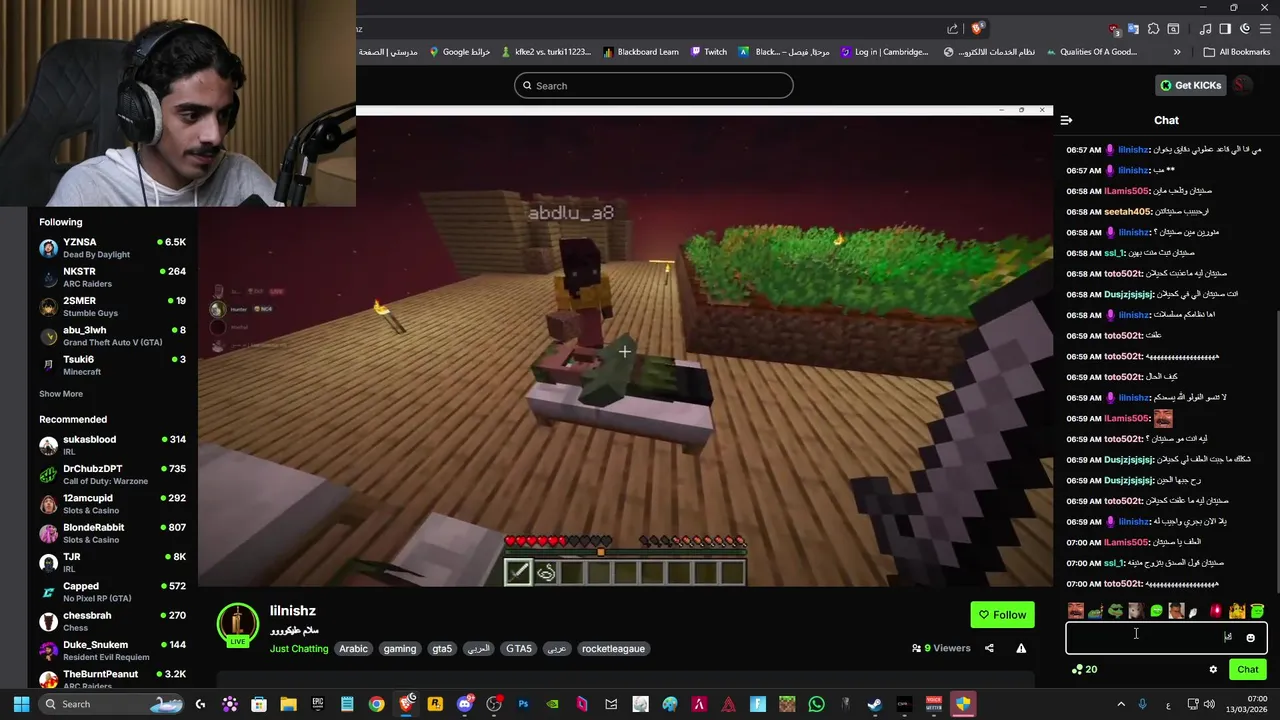The image size is (1280, 720).
Task: Click the share icon below the stream
Action: (x=989, y=648)
